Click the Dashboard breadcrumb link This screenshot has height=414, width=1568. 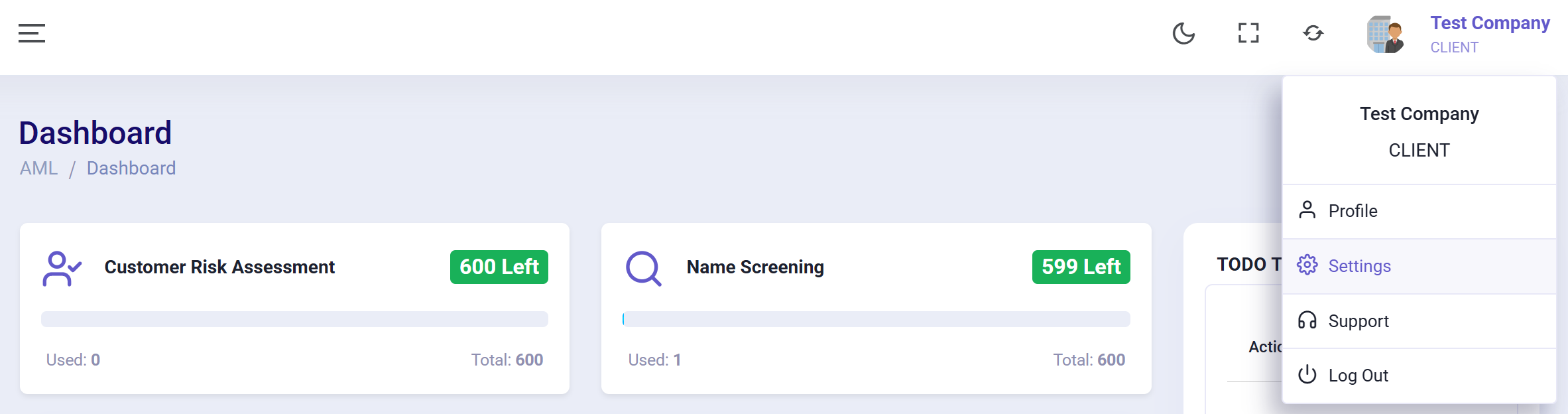point(131,169)
